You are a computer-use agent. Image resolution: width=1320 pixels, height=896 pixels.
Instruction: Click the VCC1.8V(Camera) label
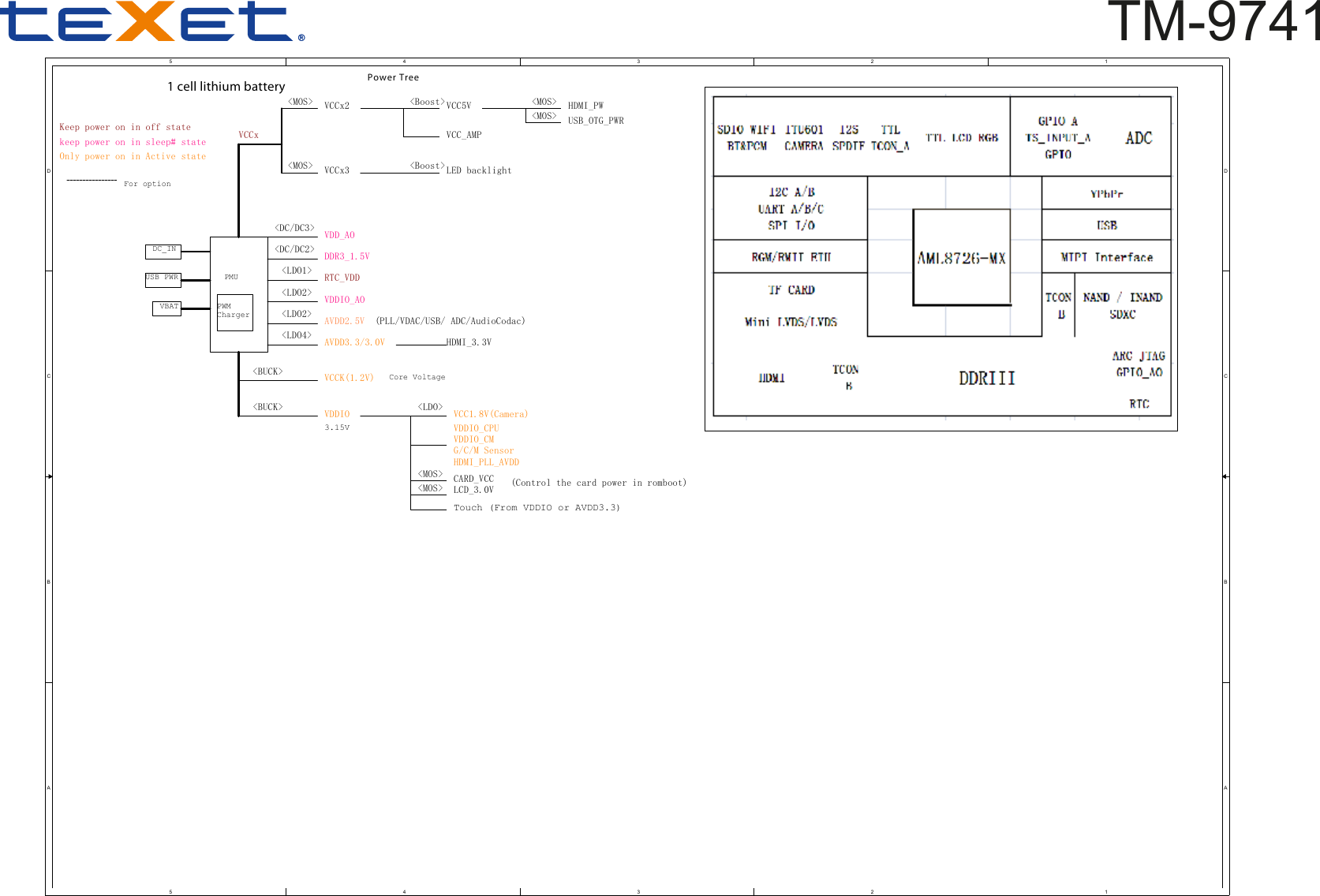(491, 414)
